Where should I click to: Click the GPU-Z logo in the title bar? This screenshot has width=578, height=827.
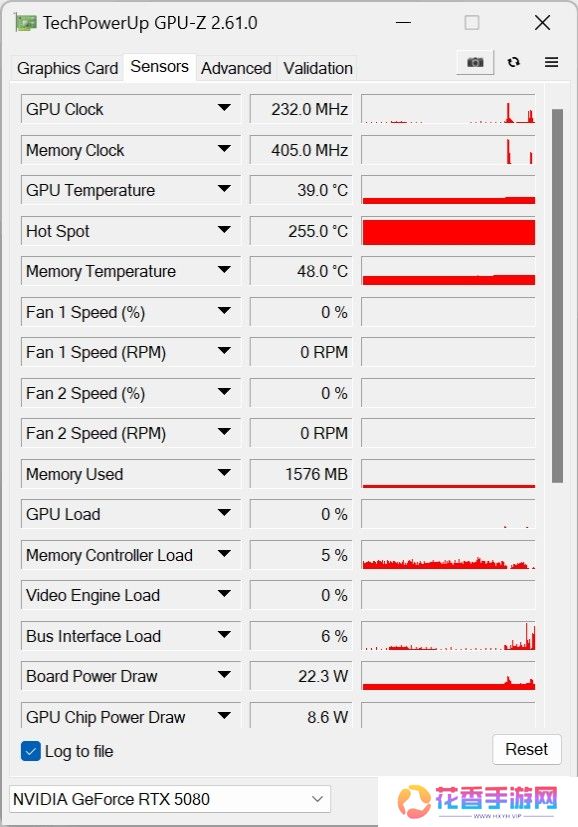pyautogui.click(x=25, y=21)
